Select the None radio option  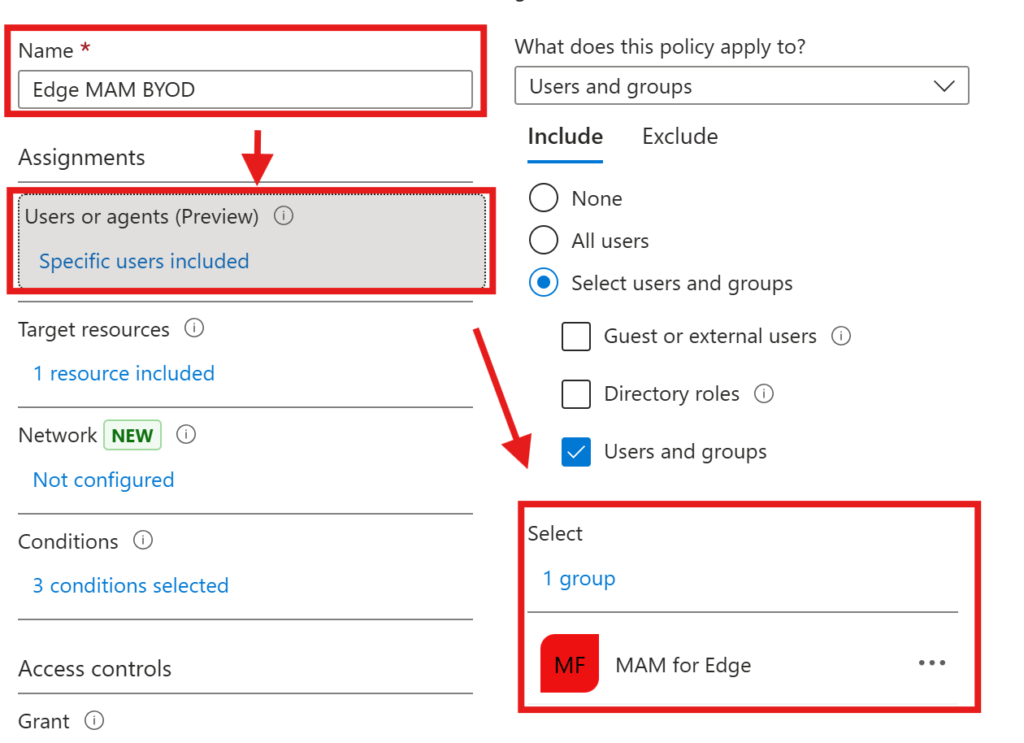point(543,198)
